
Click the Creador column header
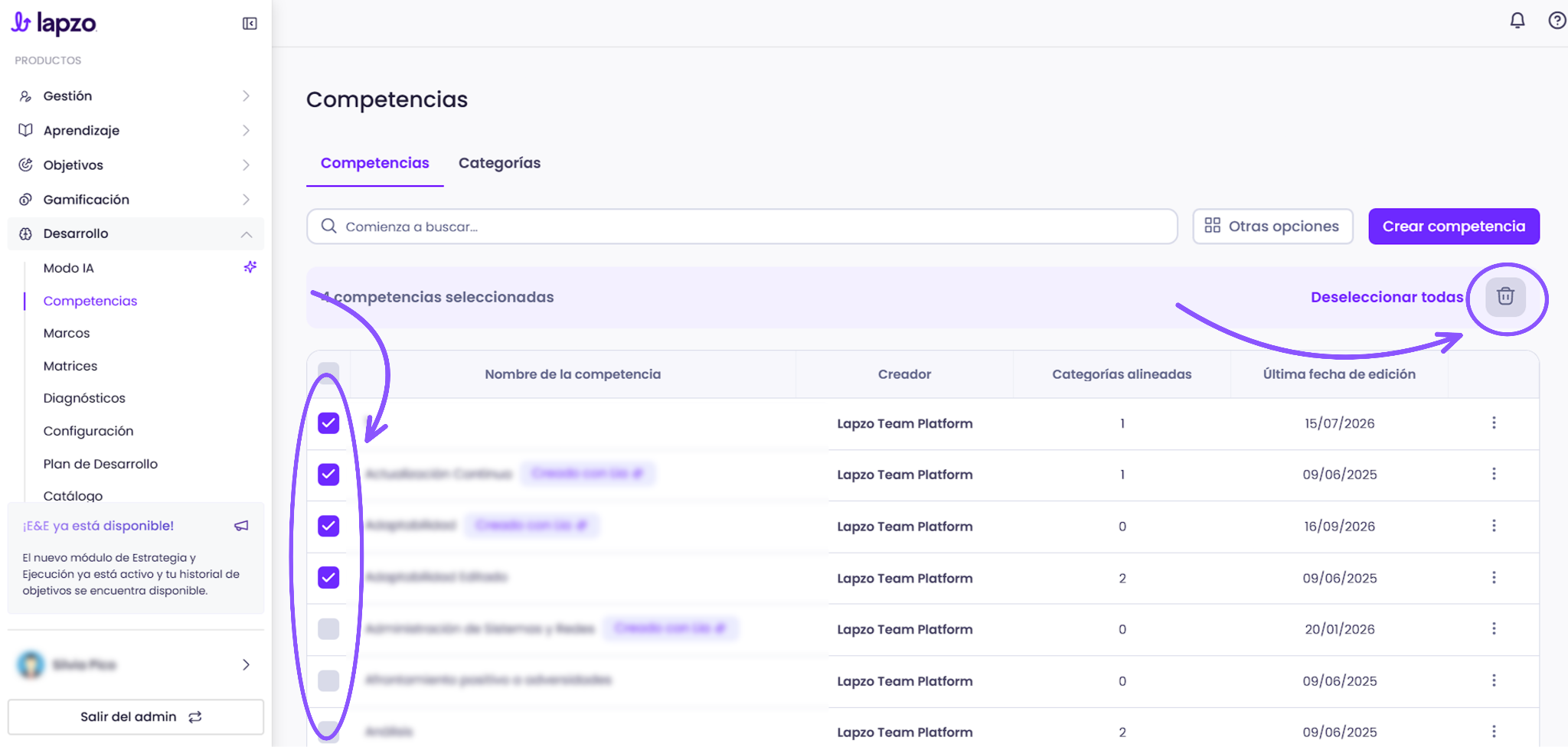coord(904,374)
